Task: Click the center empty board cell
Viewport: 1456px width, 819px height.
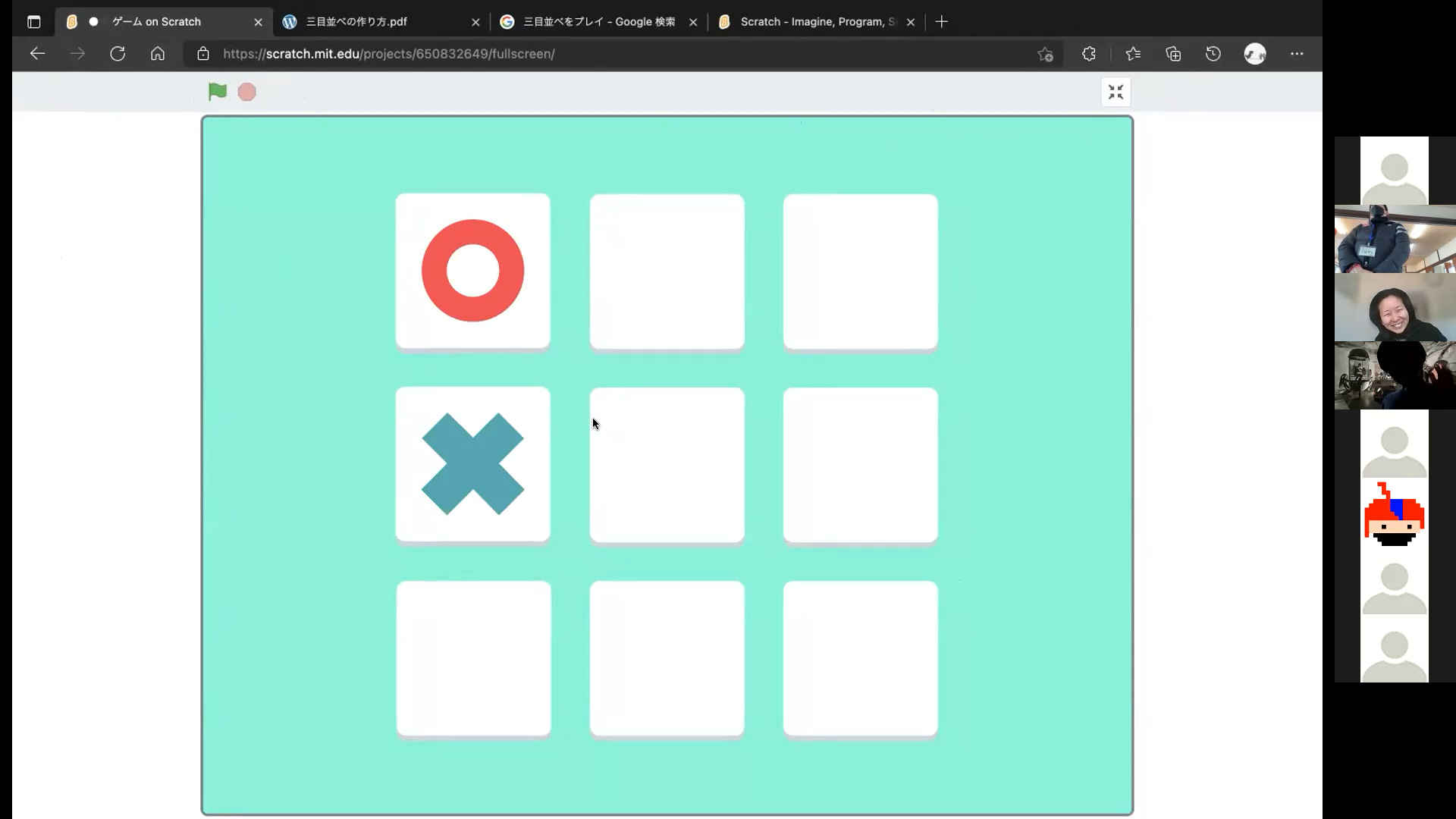Action: 667,465
